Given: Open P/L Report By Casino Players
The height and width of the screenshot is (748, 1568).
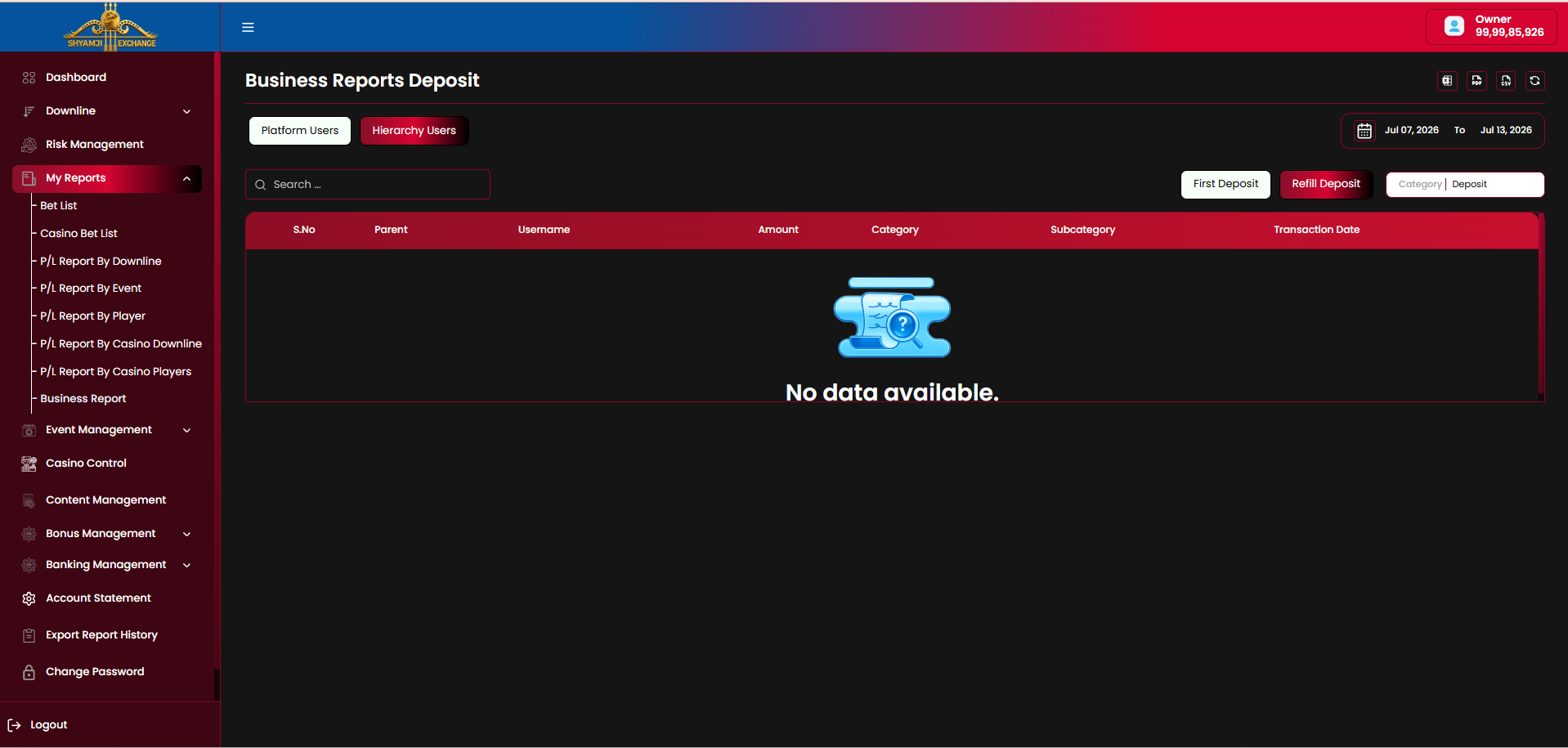Looking at the screenshot, I should pyautogui.click(x=116, y=372).
